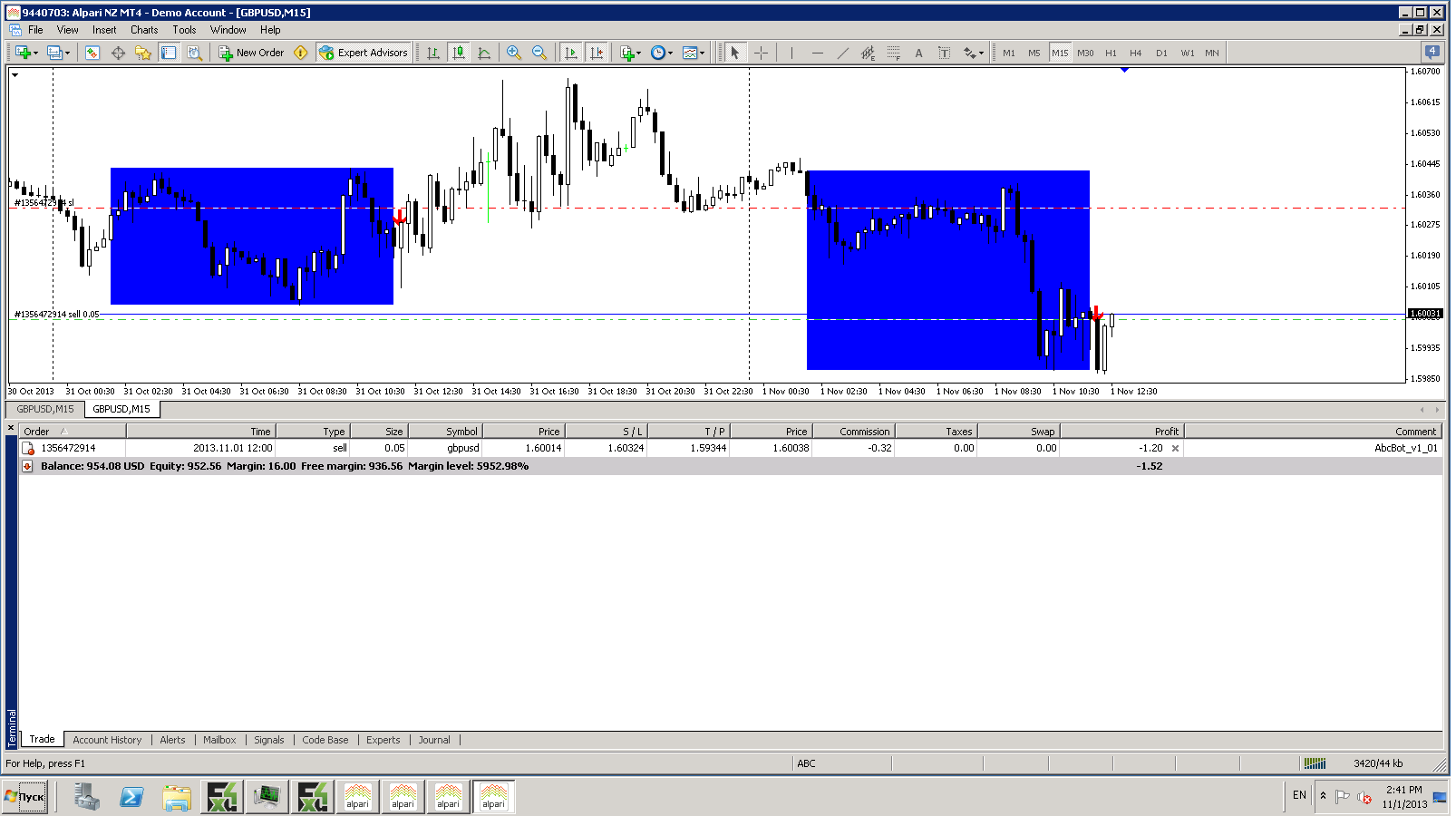Toggle the Expert Advisors button
Image resolution: width=1456 pixels, height=816 pixels.
[x=364, y=53]
